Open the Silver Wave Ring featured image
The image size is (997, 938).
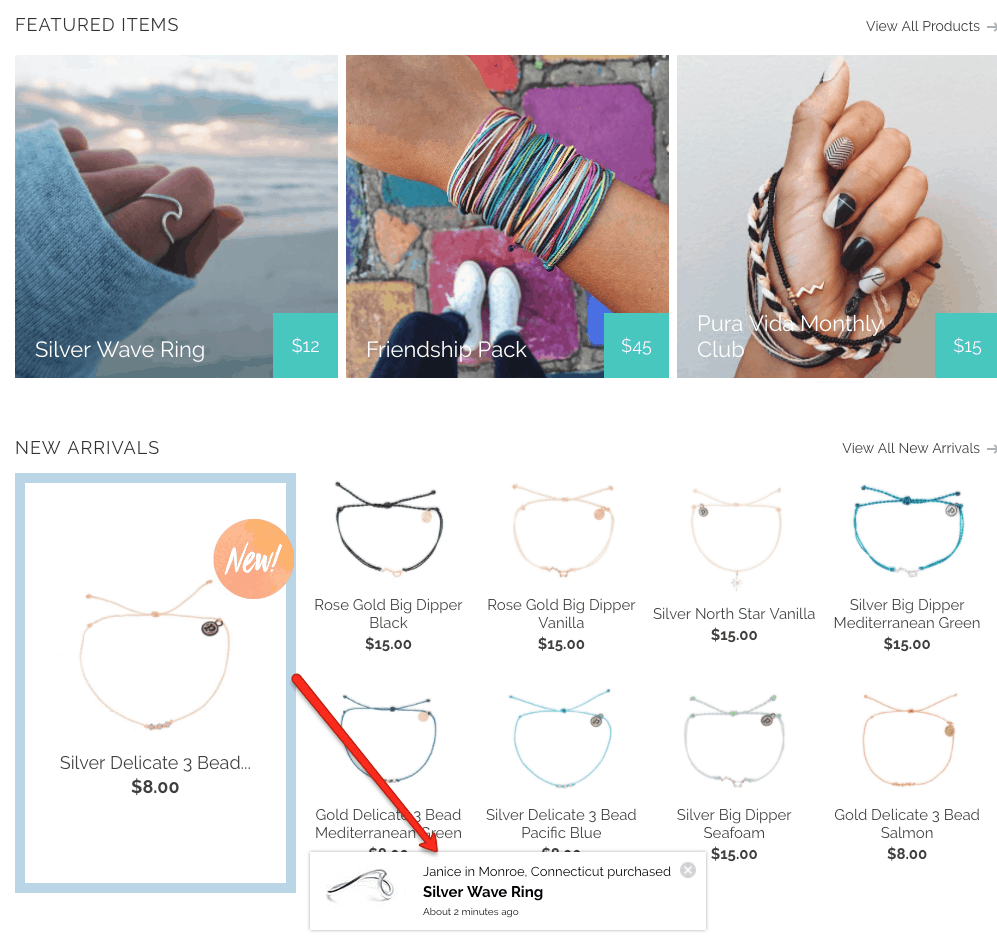(x=176, y=216)
